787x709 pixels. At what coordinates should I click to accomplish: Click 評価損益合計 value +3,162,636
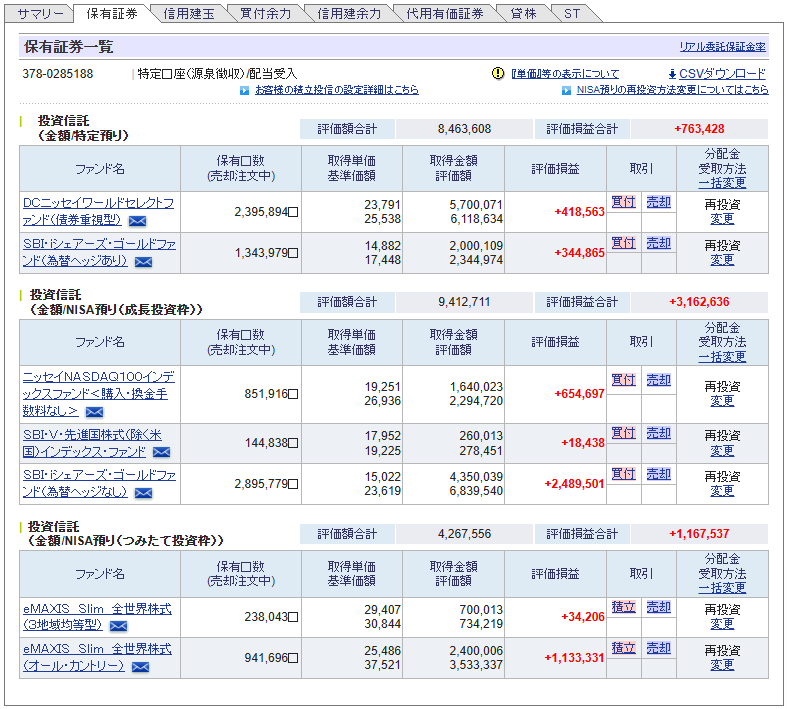point(699,302)
